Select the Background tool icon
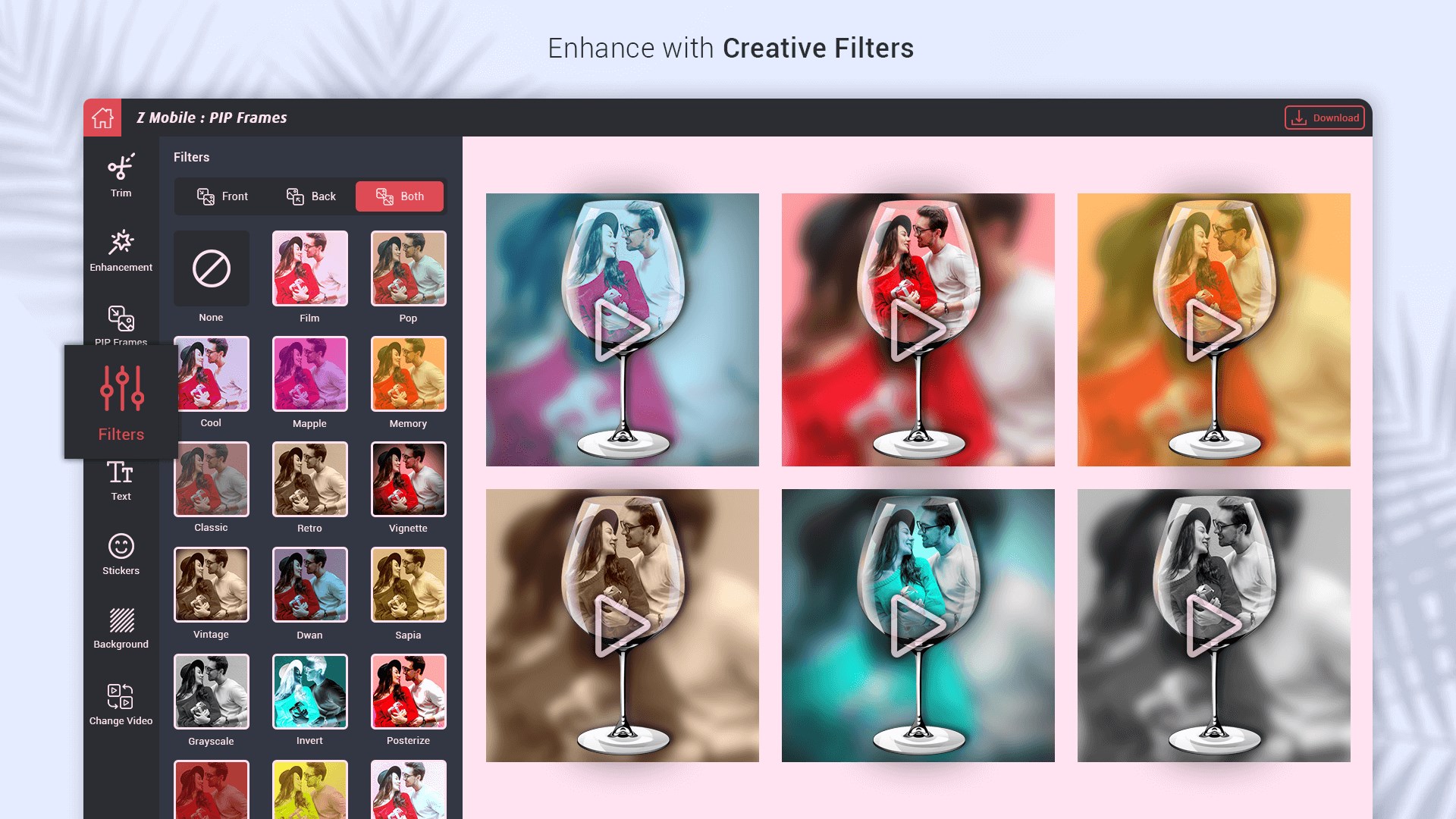Viewport: 1456px width, 819px height. coord(121,620)
